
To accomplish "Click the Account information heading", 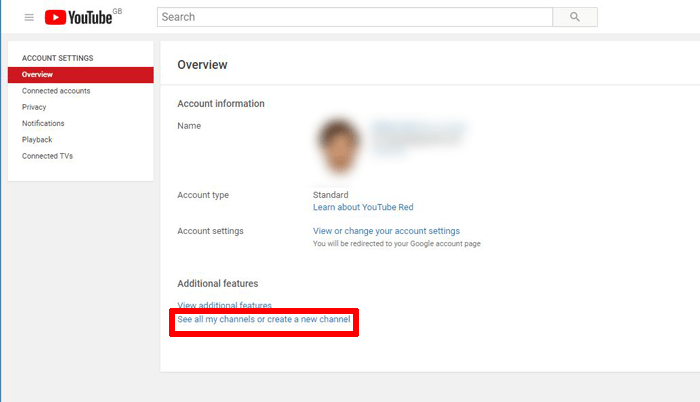I will point(221,104).
